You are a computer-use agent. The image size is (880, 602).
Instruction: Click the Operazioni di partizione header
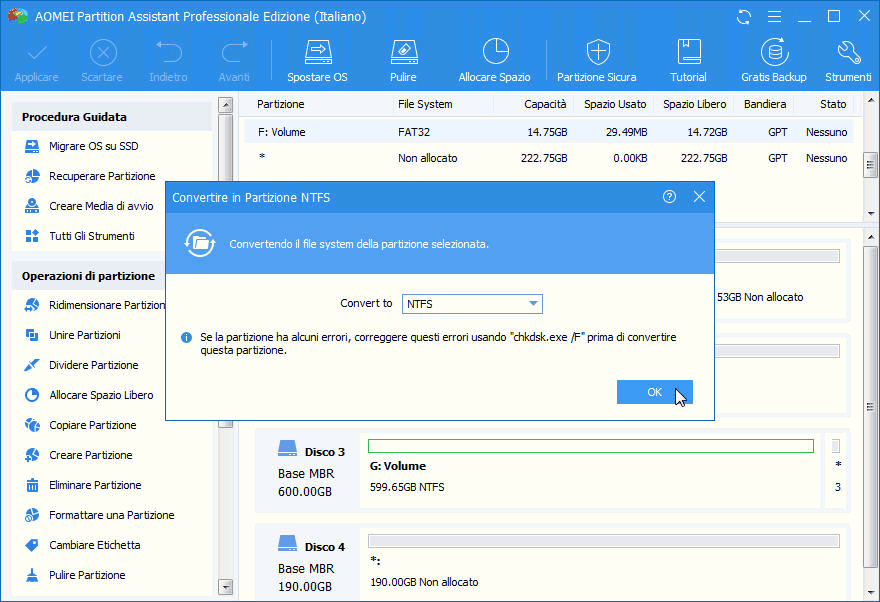pos(88,276)
